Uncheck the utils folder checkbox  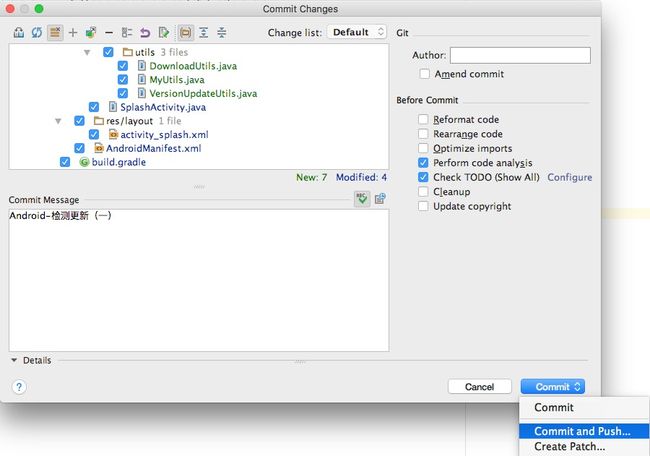tap(108, 52)
